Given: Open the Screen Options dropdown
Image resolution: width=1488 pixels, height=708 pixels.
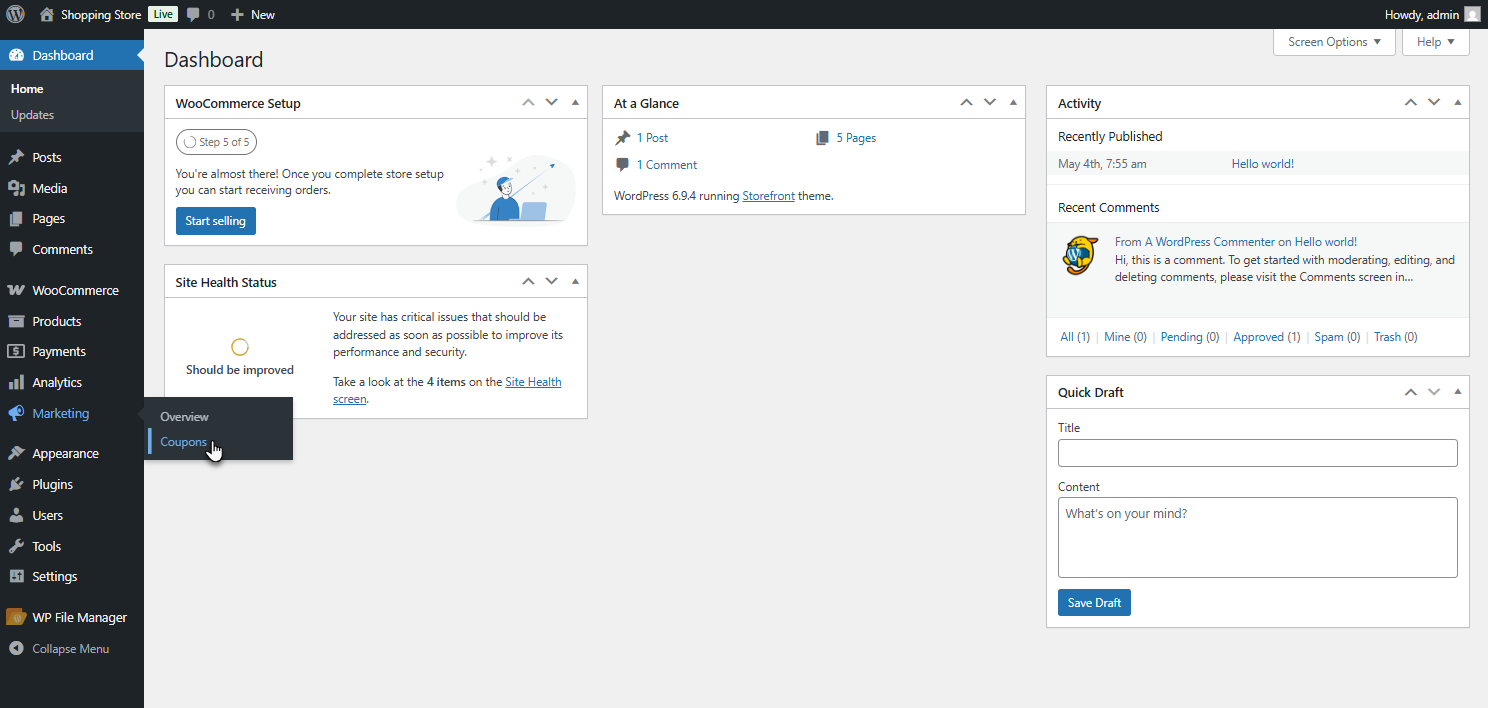Looking at the screenshot, I should 1334,42.
